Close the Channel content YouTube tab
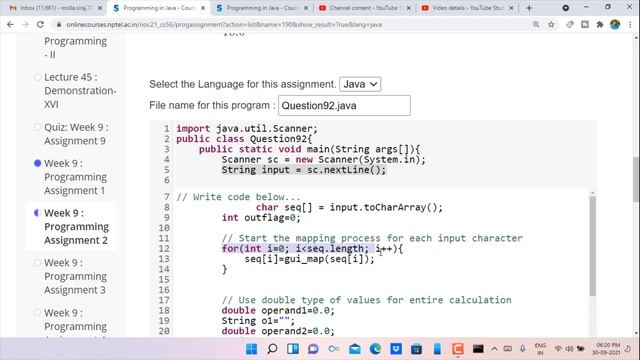Image resolution: width=640 pixels, height=360 pixels. (409, 8)
